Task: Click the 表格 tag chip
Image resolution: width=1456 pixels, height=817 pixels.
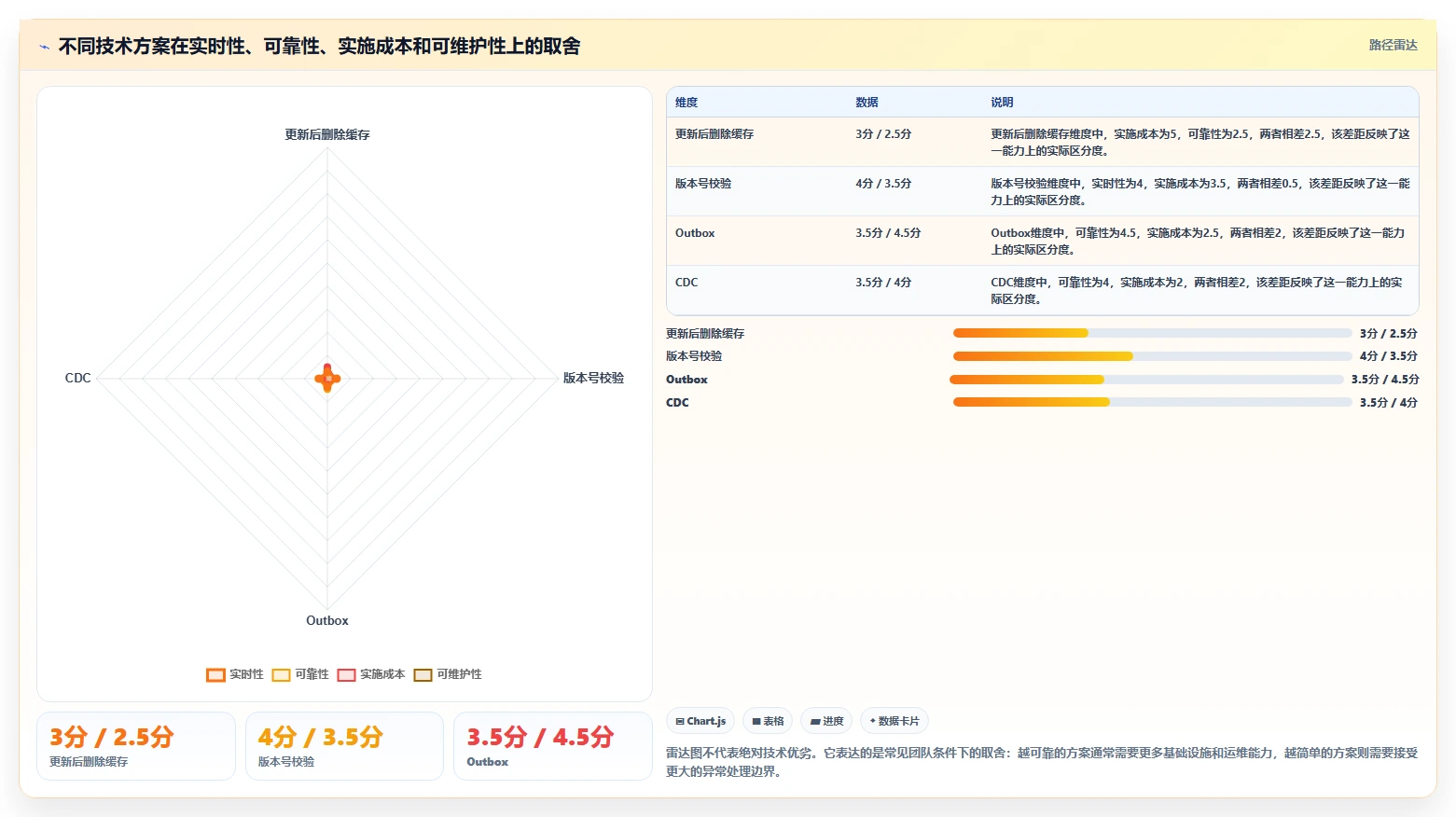Action: tap(768, 721)
